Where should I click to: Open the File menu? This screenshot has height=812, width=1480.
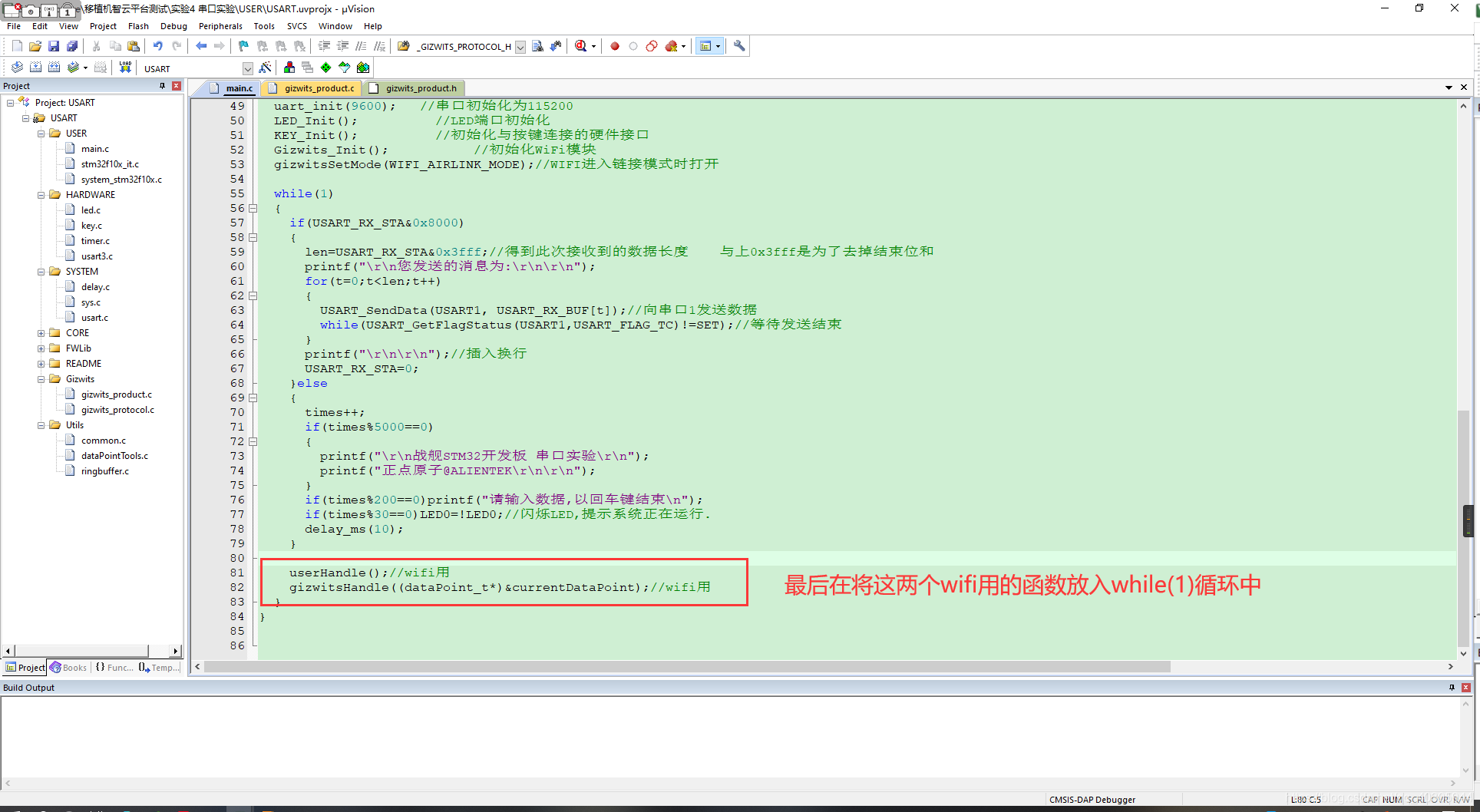coord(14,26)
